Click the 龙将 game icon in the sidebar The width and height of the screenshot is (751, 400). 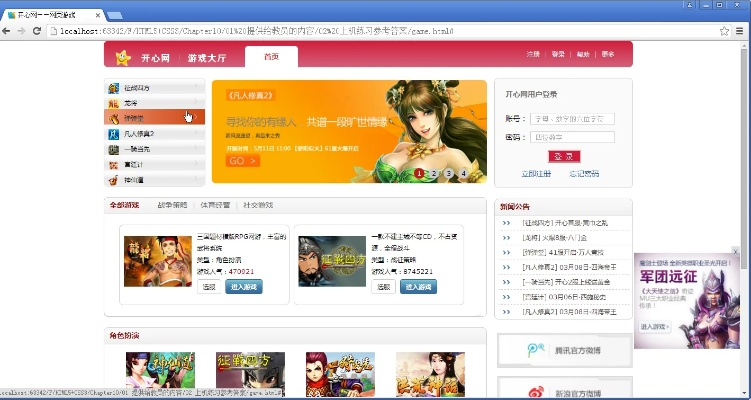(x=114, y=103)
